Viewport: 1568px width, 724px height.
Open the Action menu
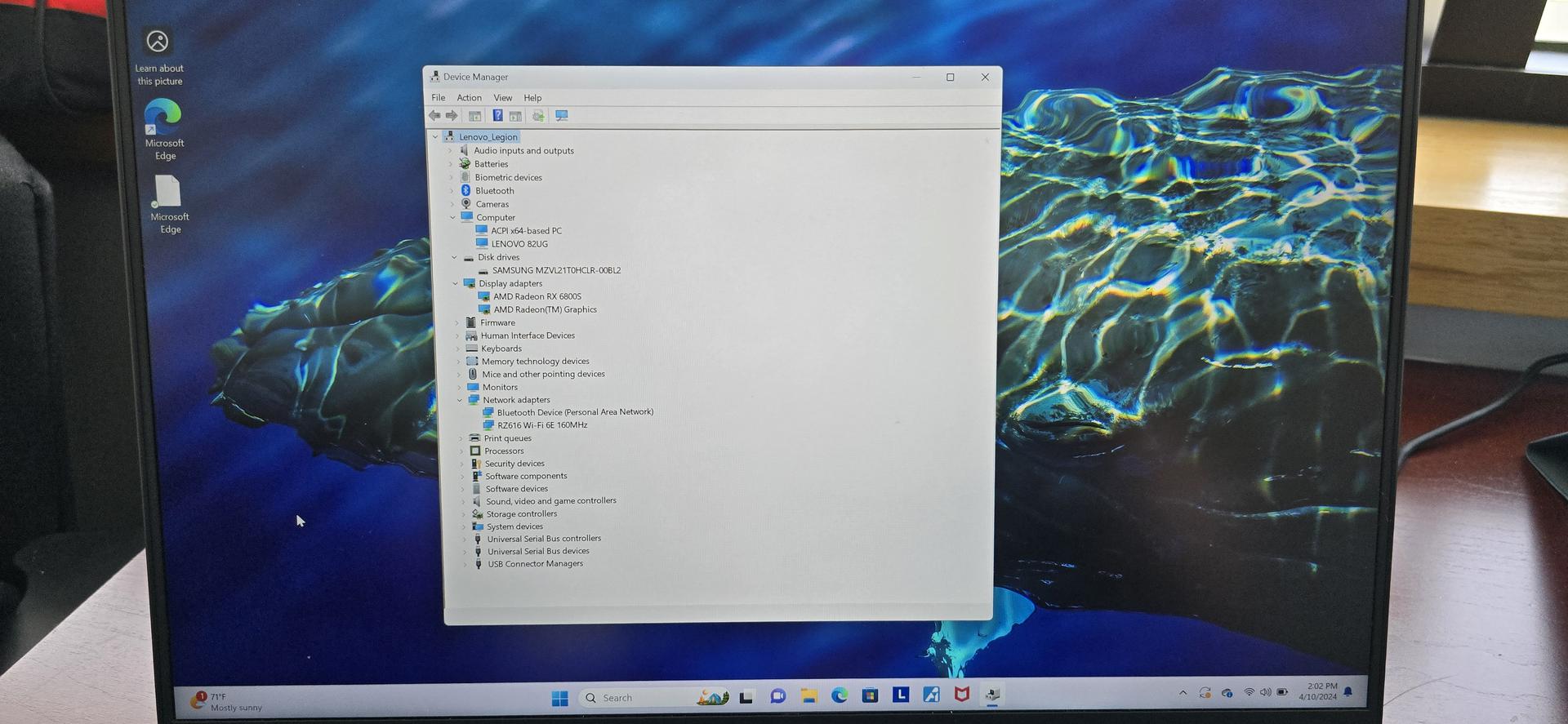coord(469,98)
